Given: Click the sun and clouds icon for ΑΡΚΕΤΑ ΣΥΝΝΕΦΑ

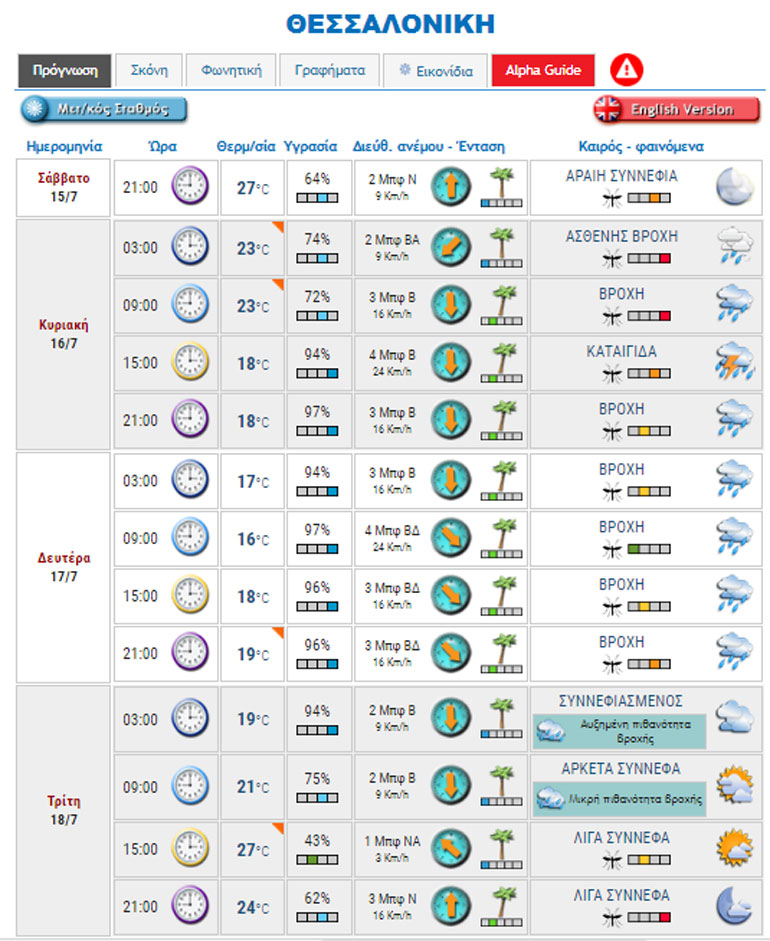Looking at the screenshot, I should pyautogui.click(x=734, y=785).
